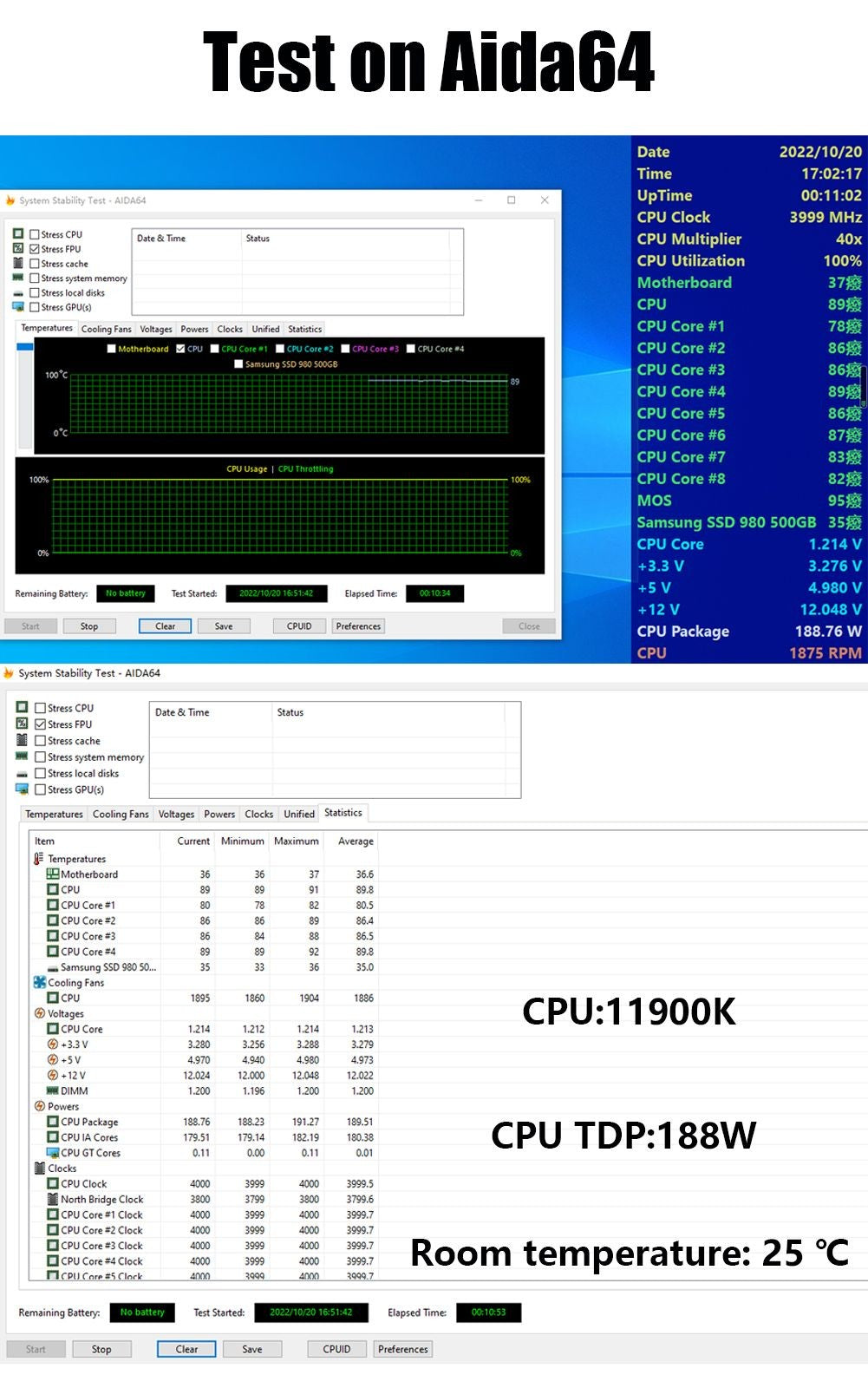
Task: Click the Temperatures thermometer icon in statistics
Action: point(39,859)
